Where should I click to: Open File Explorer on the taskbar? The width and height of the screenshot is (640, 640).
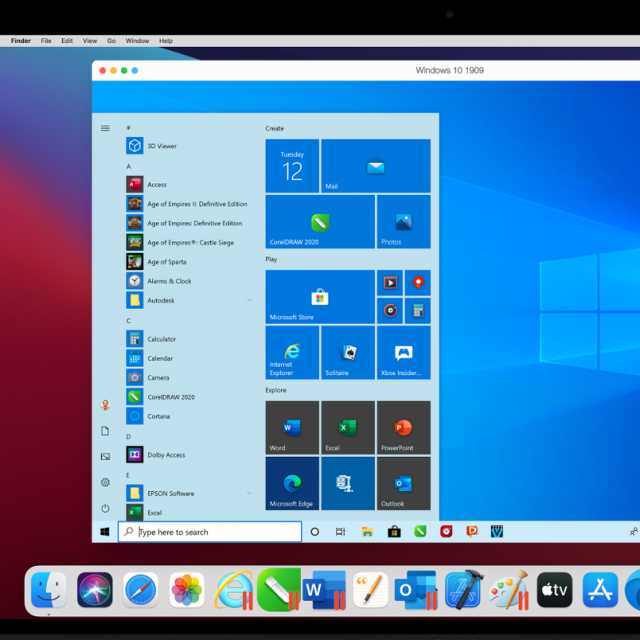(367, 531)
